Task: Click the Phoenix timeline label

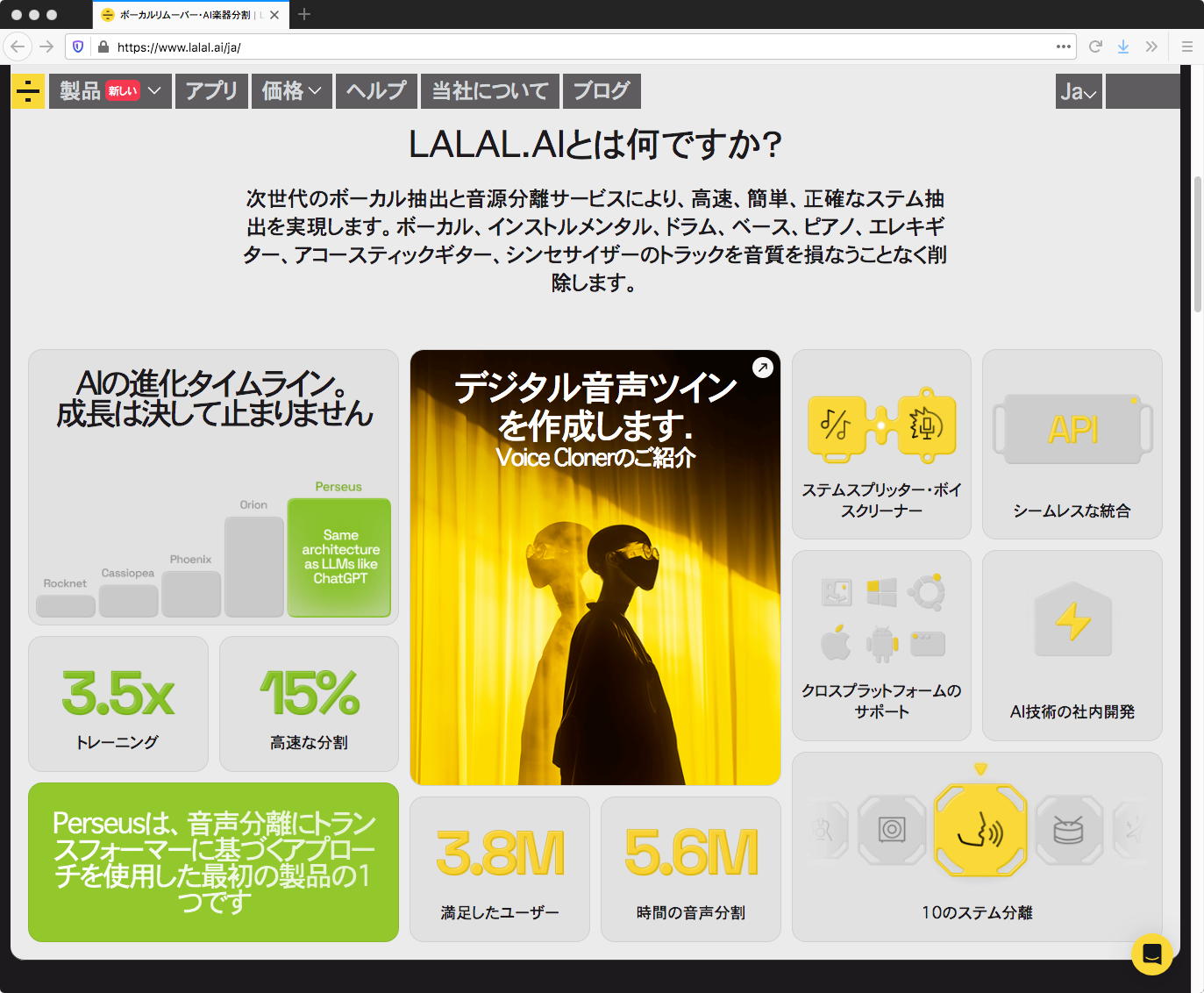Action: click(x=191, y=560)
